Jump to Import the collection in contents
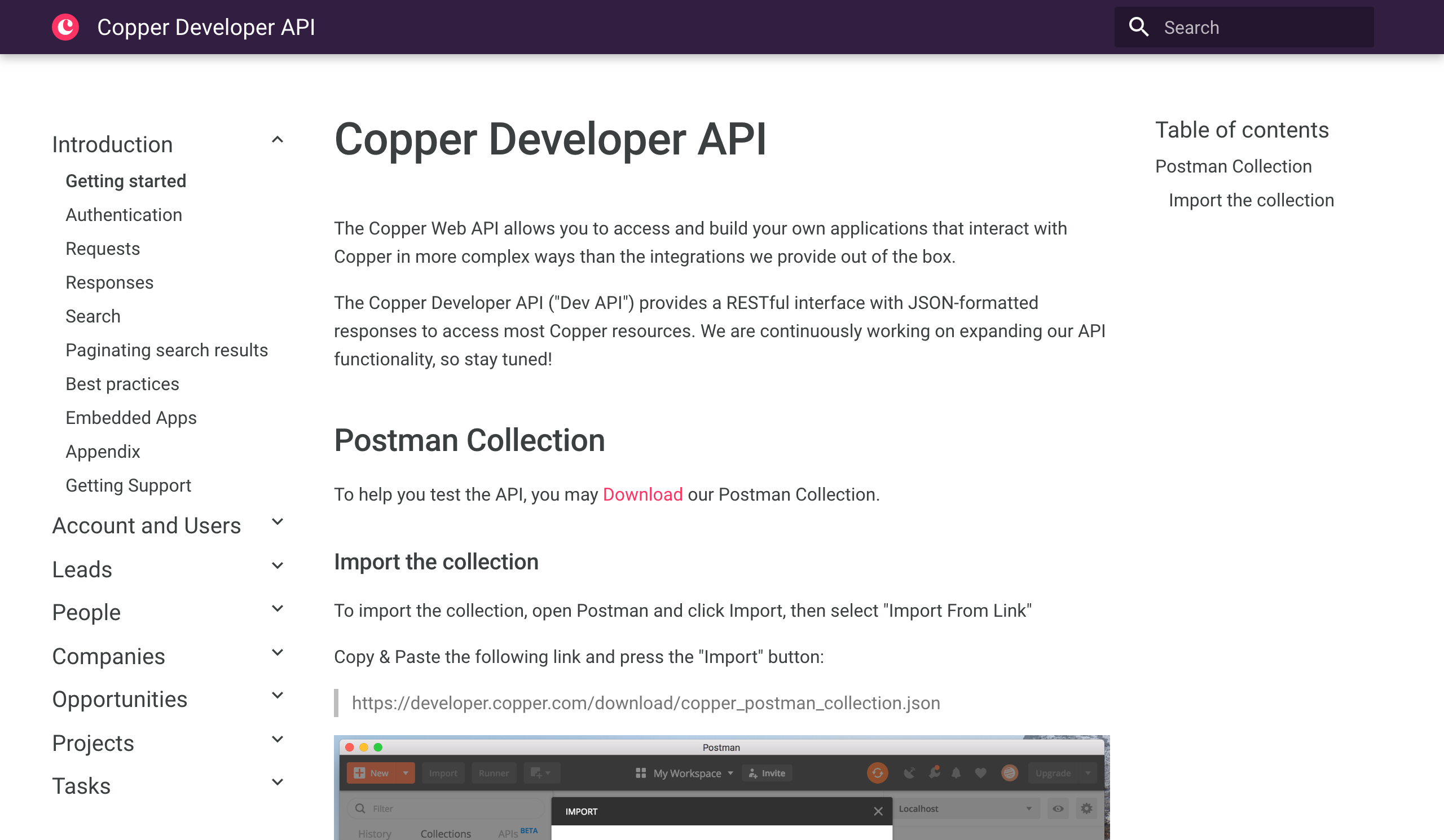The width and height of the screenshot is (1444, 840). 1251,200
